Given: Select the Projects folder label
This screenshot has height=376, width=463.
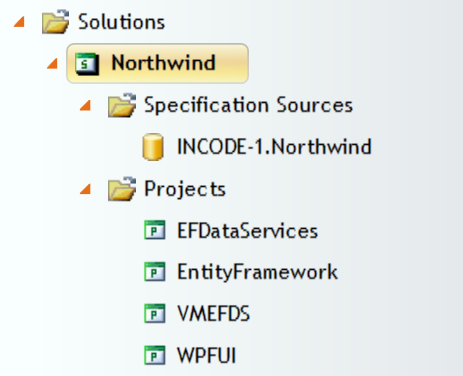Looking at the screenshot, I should tap(185, 190).
